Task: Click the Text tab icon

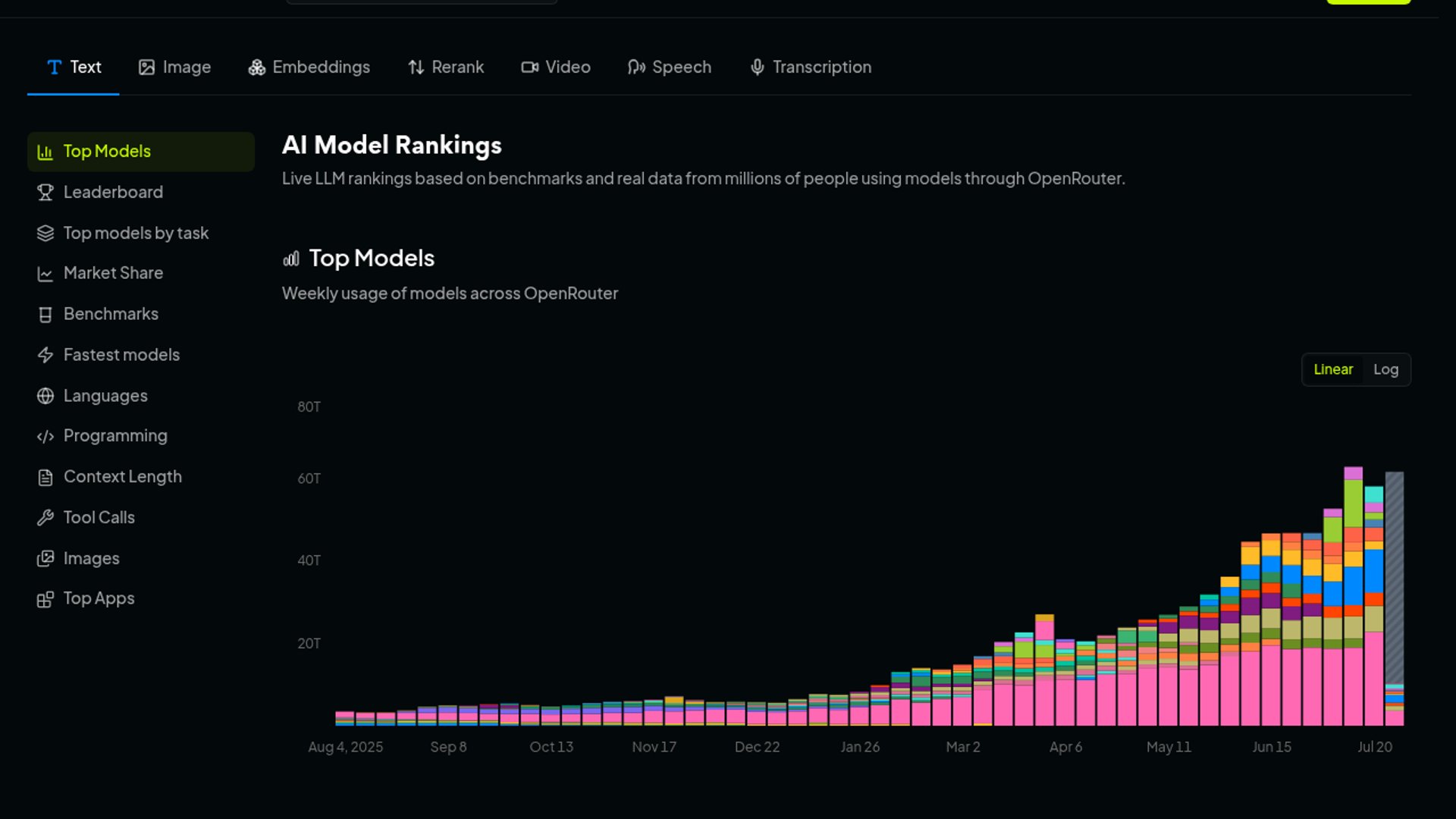Action: click(54, 67)
